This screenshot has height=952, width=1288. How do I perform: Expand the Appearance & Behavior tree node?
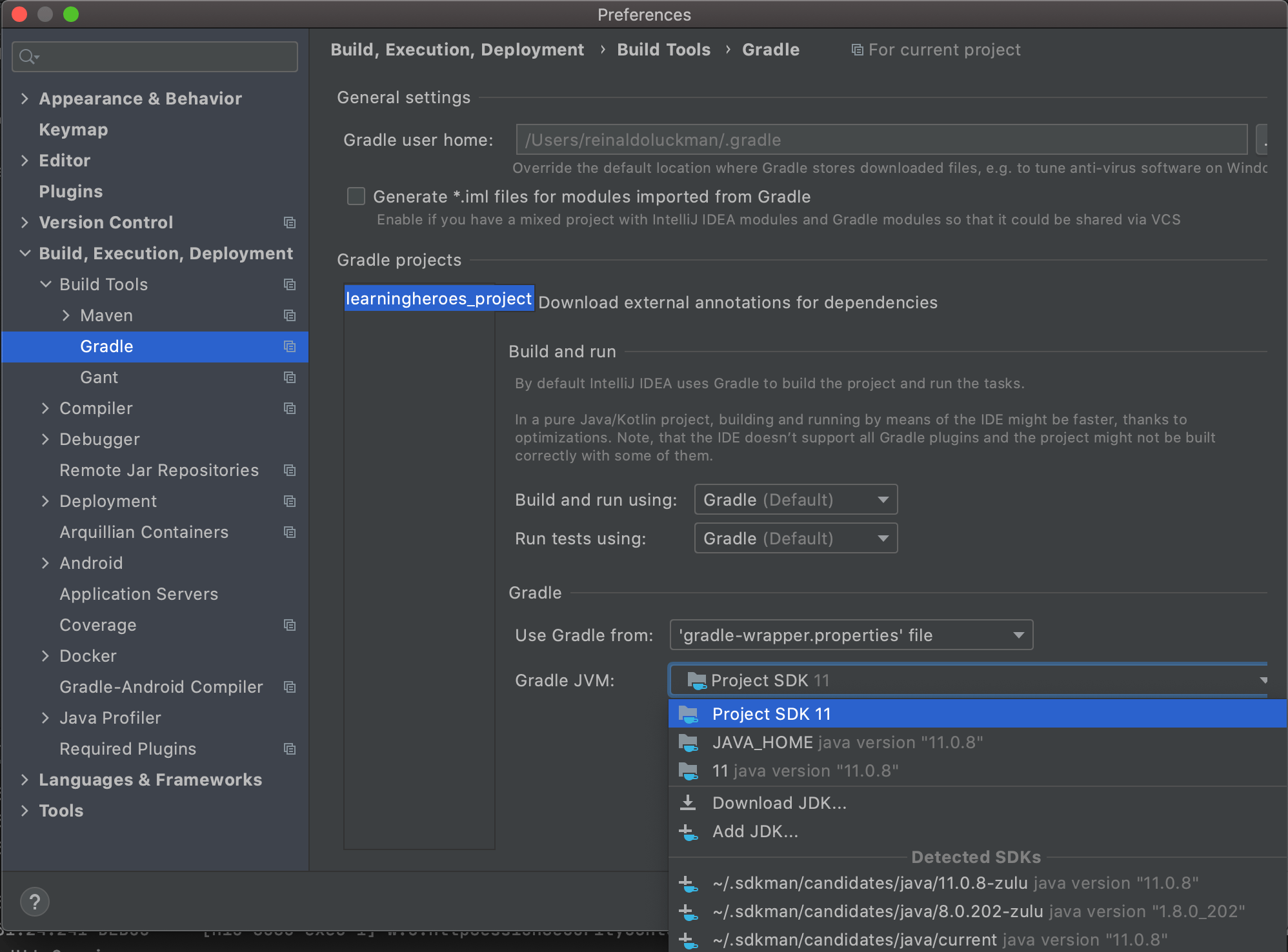tap(25, 98)
